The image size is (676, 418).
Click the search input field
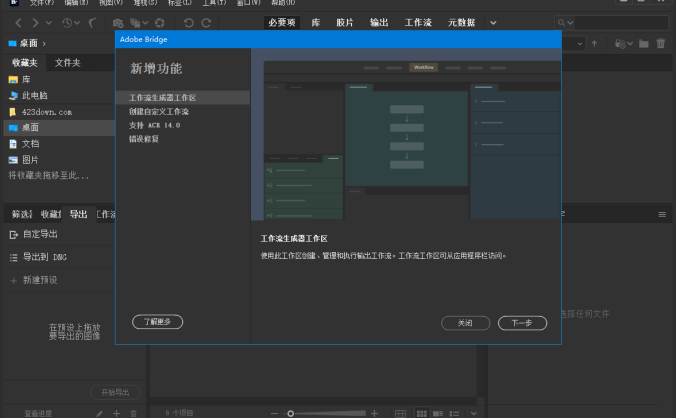pos(621,23)
